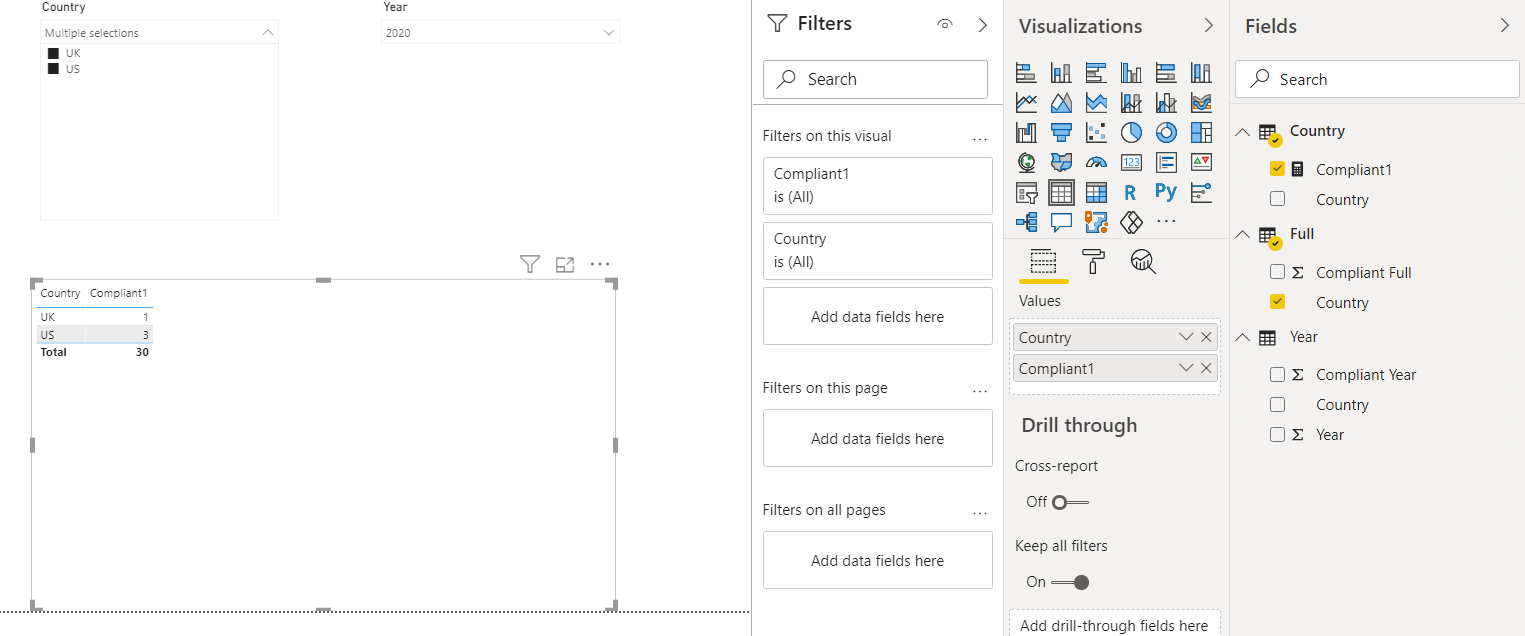Check Country field under Country table
The height and width of the screenshot is (636, 1525).
coord(1277,199)
